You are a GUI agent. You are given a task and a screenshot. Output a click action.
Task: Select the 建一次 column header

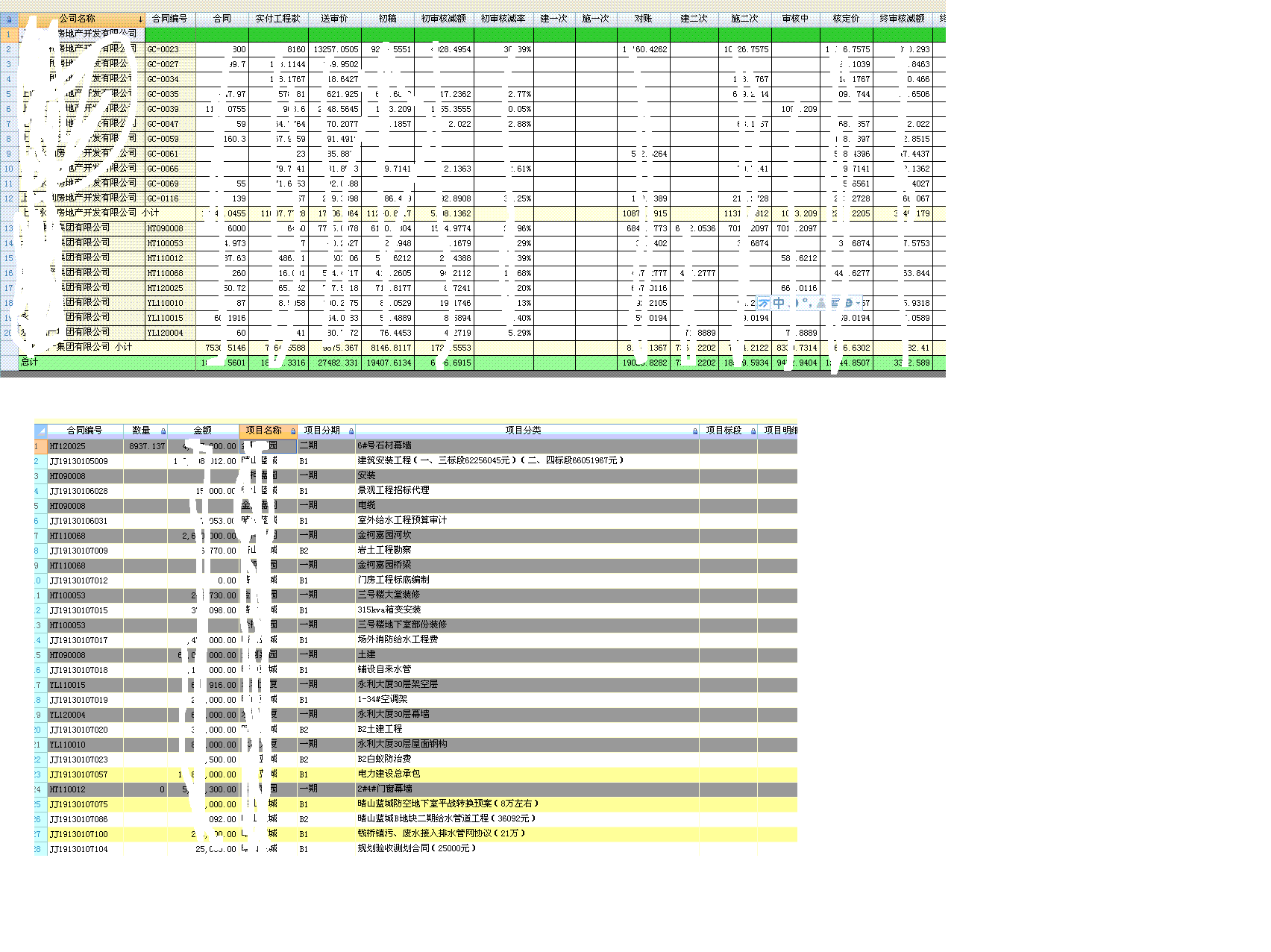point(553,19)
